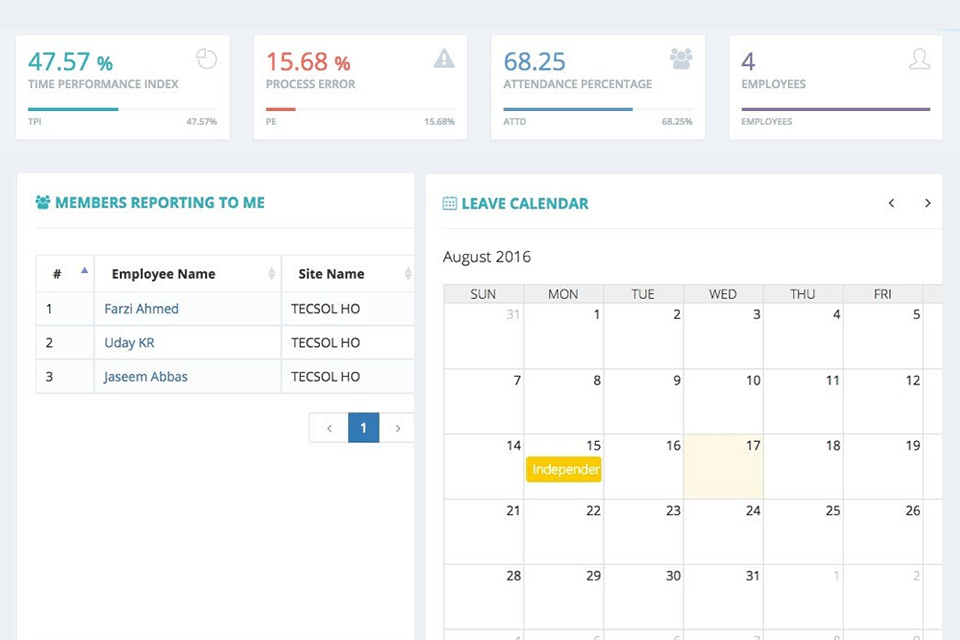The height and width of the screenshot is (640, 960).
Task: Click 15.68 % Process Error value
Action: coord(308,62)
